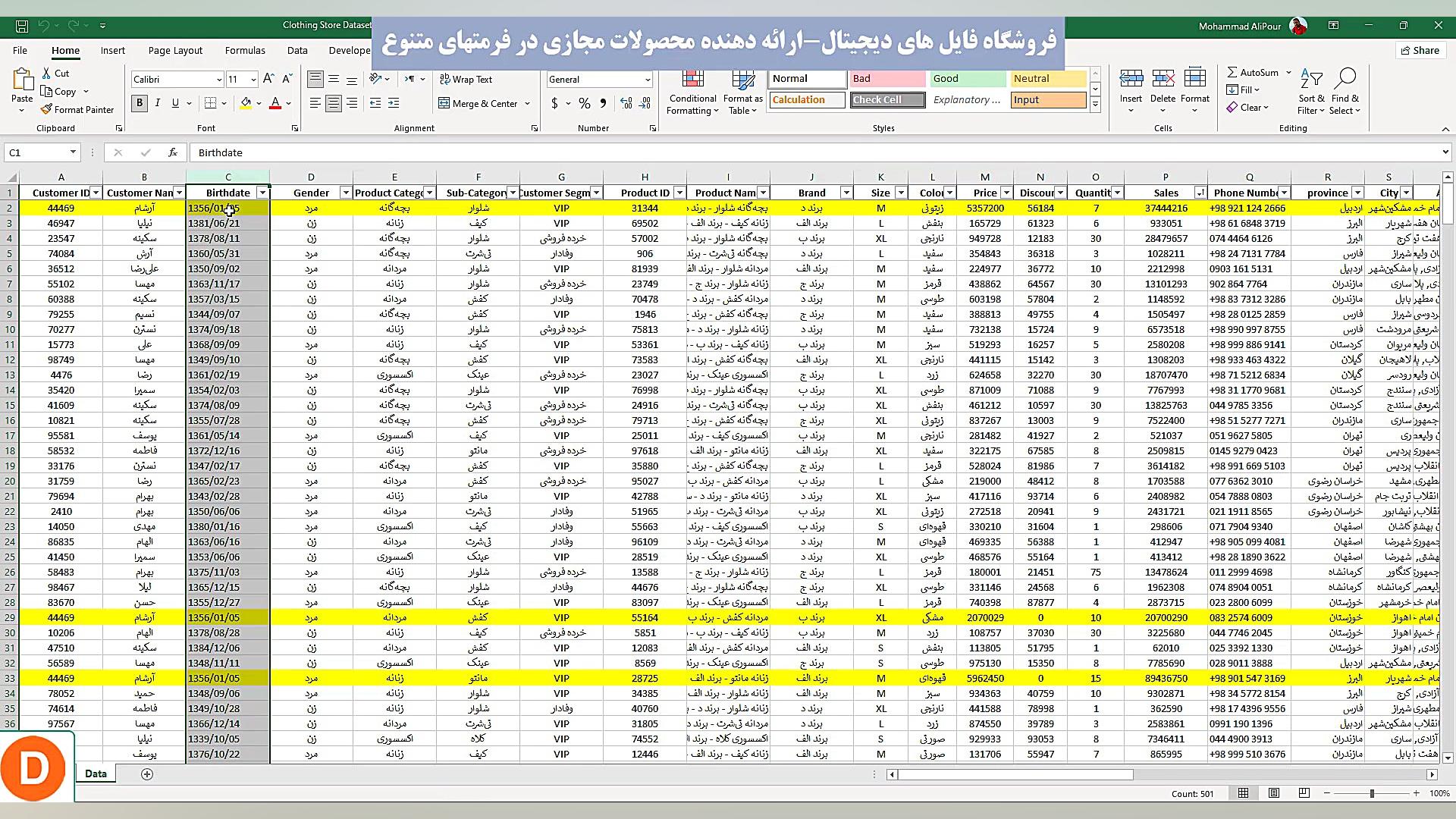This screenshot has width=1456, height=819.
Task: Open the Gender column filter dropdown
Action: (346, 193)
